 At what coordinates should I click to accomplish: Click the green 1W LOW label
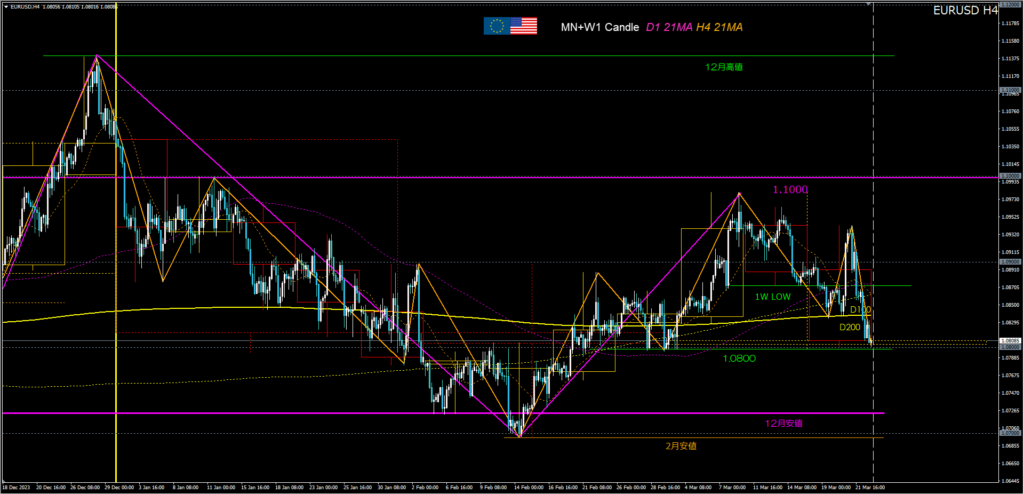[x=774, y=296]
